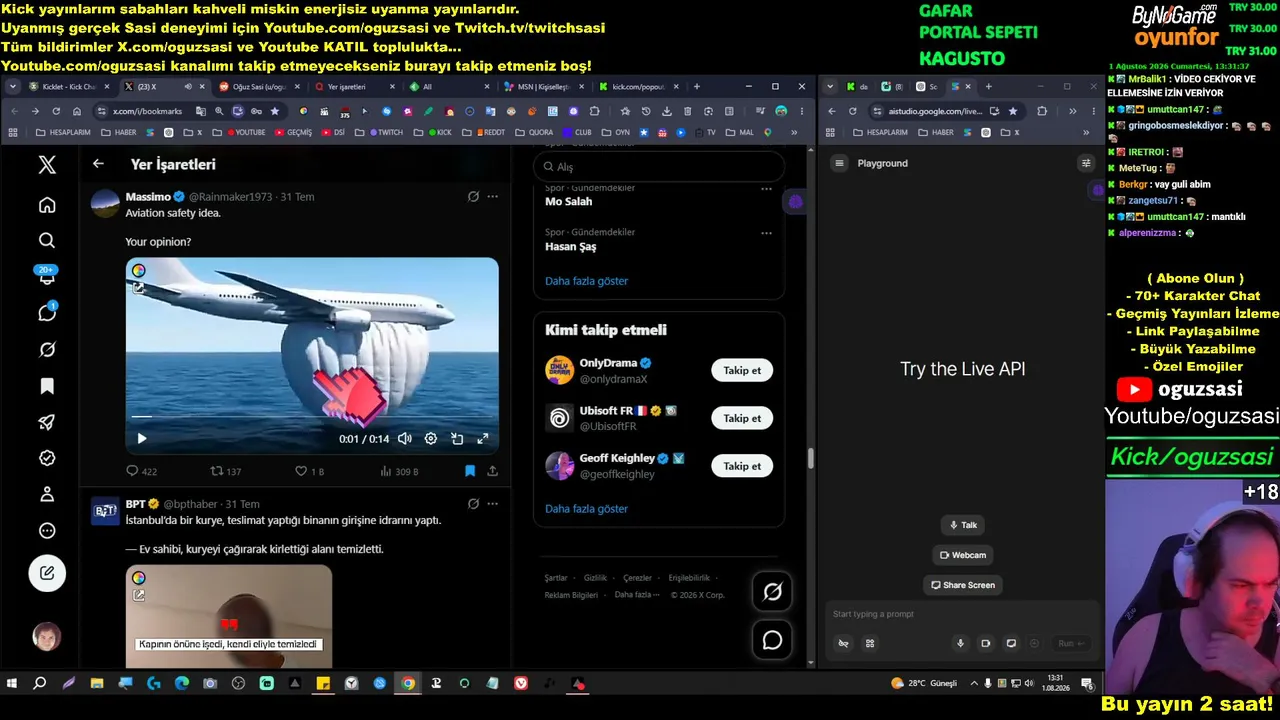Show more trends via 'Daha fazla göster'

coord(586,281)
